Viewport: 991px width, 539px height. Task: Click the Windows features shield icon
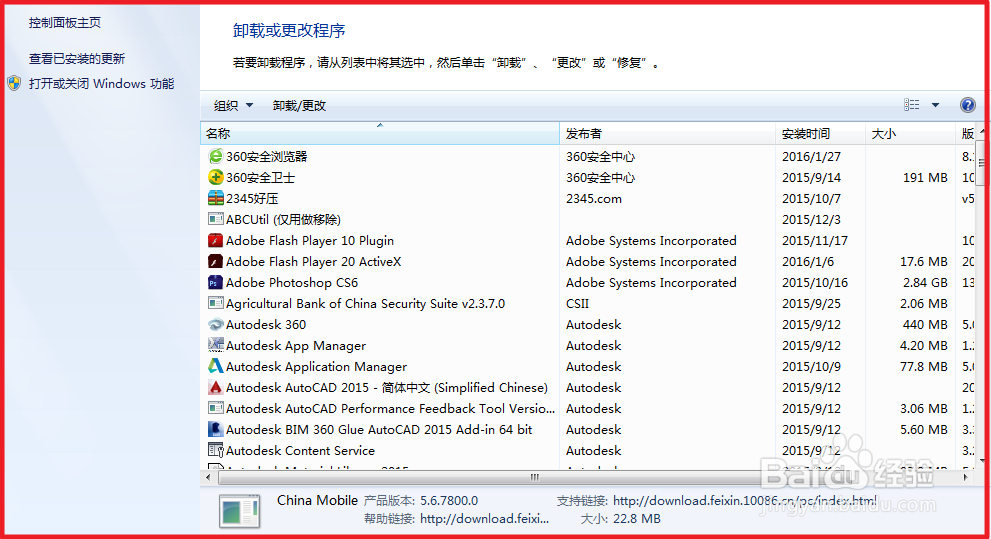[x=14, y=83]
